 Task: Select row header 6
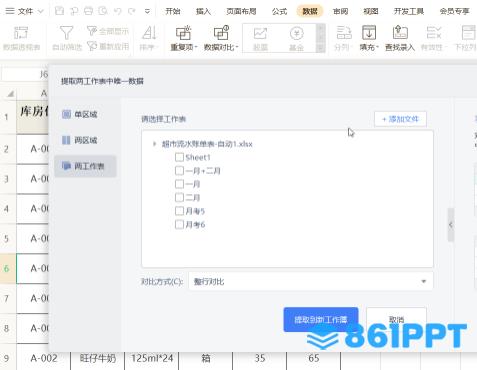point(8,269)
